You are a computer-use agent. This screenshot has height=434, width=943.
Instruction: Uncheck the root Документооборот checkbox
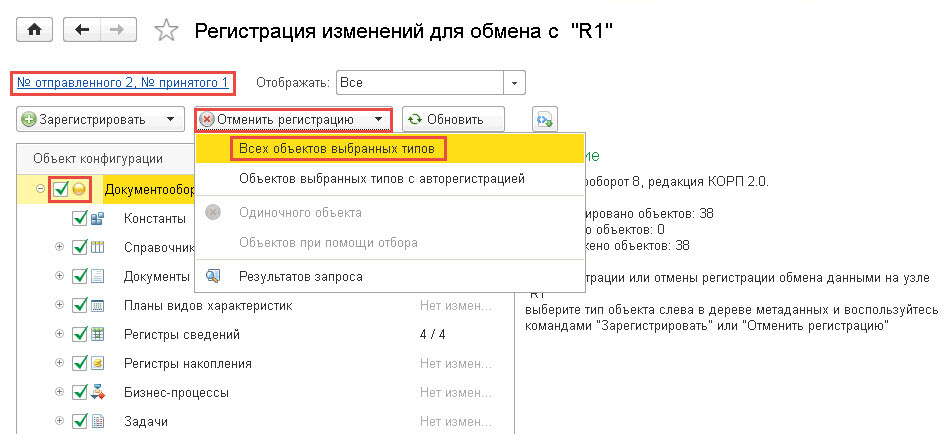(61, 189)
